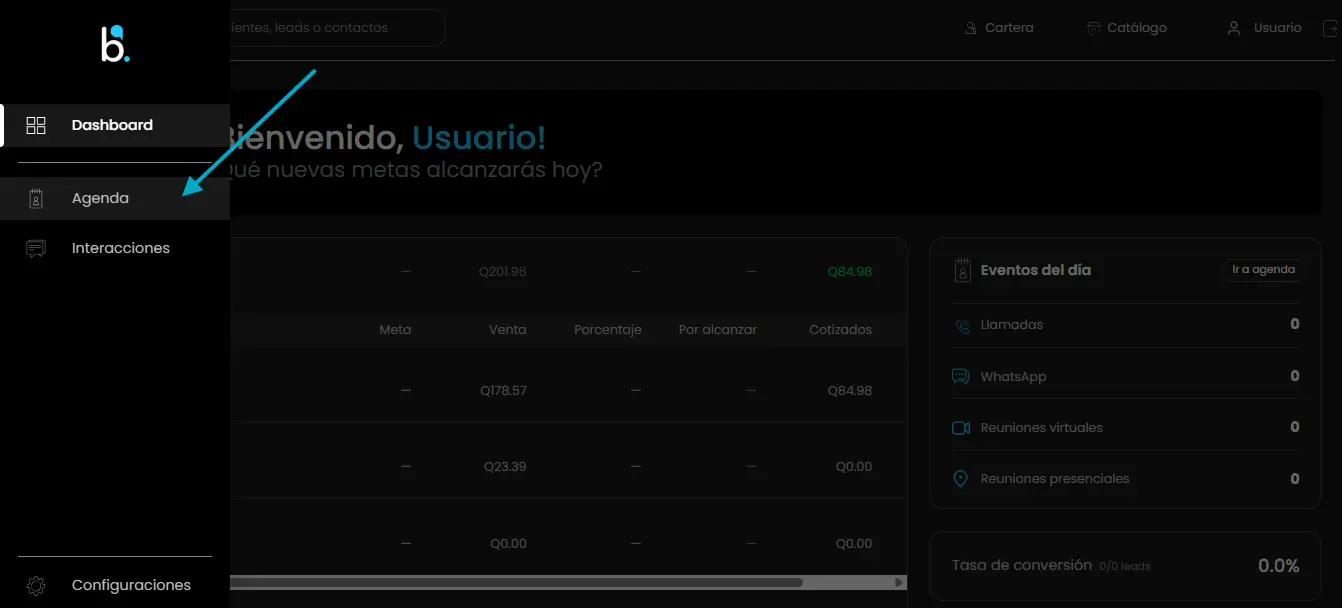Click the Catálogo icon in the top bar

coord(1094,28)
